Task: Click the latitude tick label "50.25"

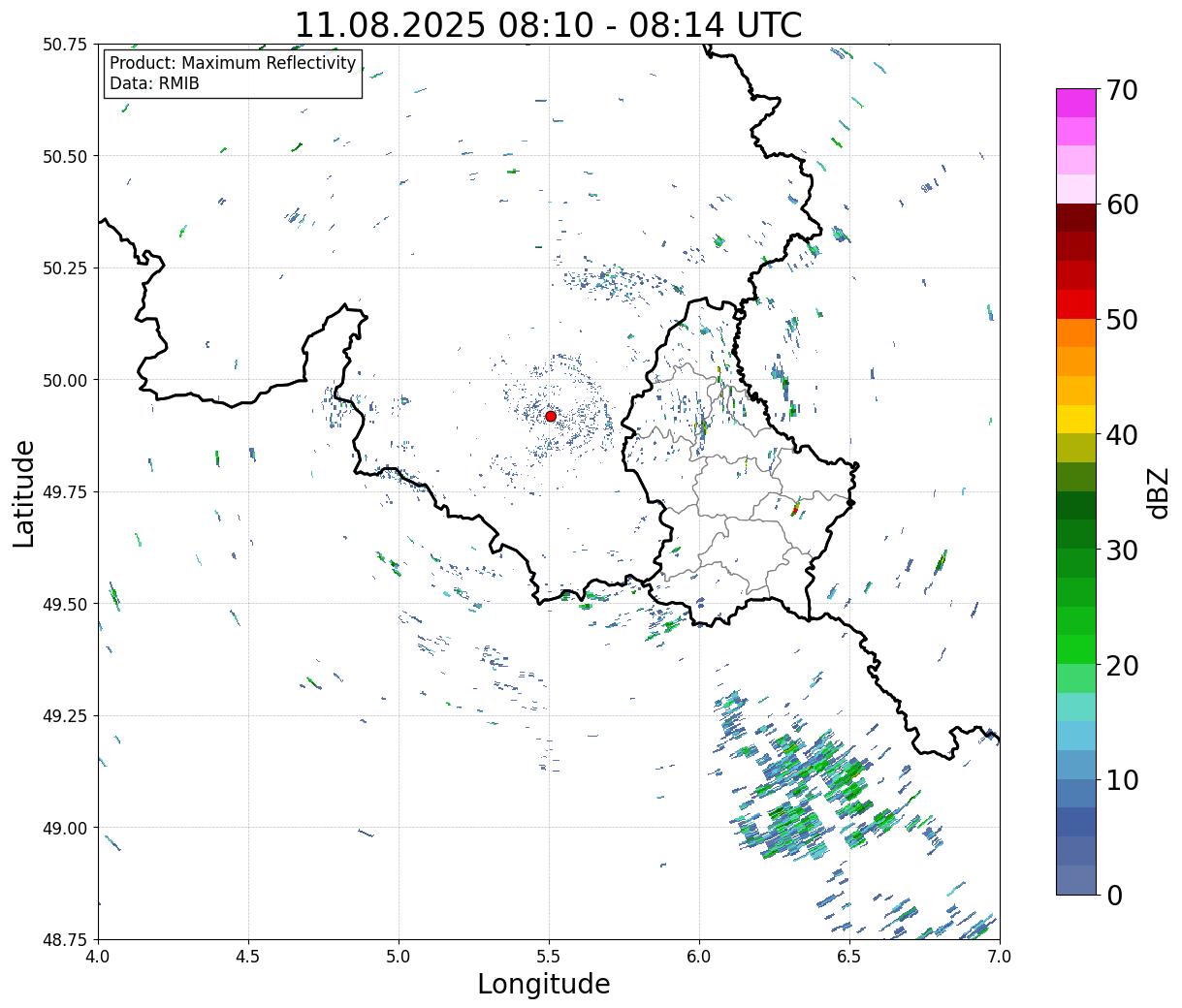Action: click(65, 268)
